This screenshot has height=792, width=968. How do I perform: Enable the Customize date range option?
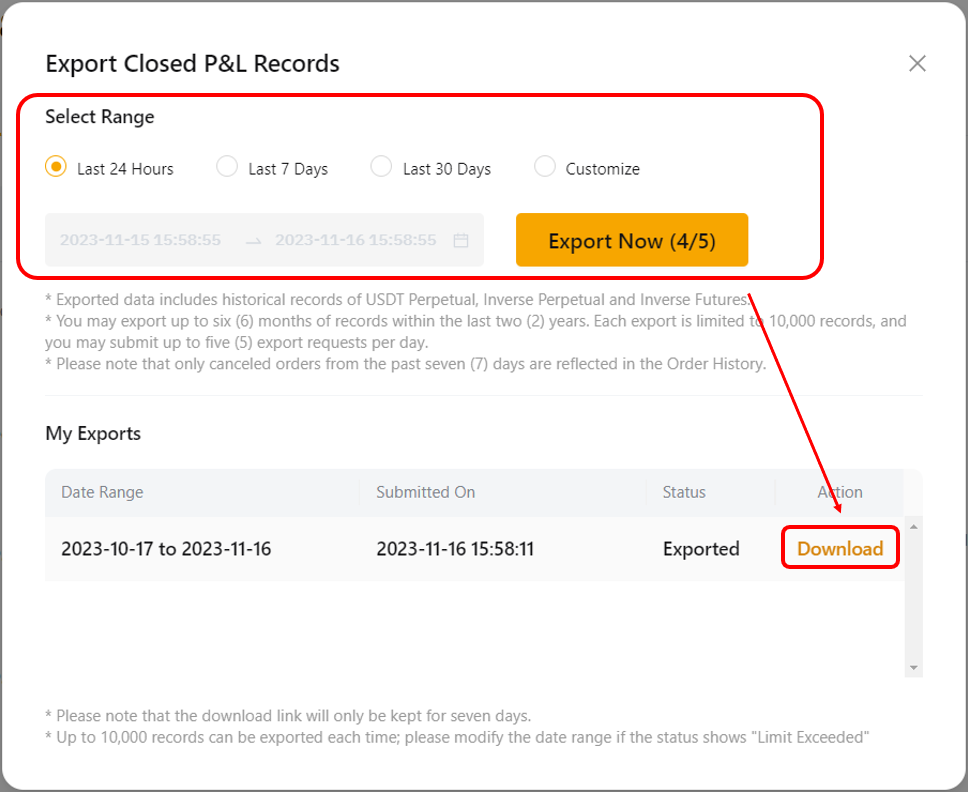[x=544, y=168]
